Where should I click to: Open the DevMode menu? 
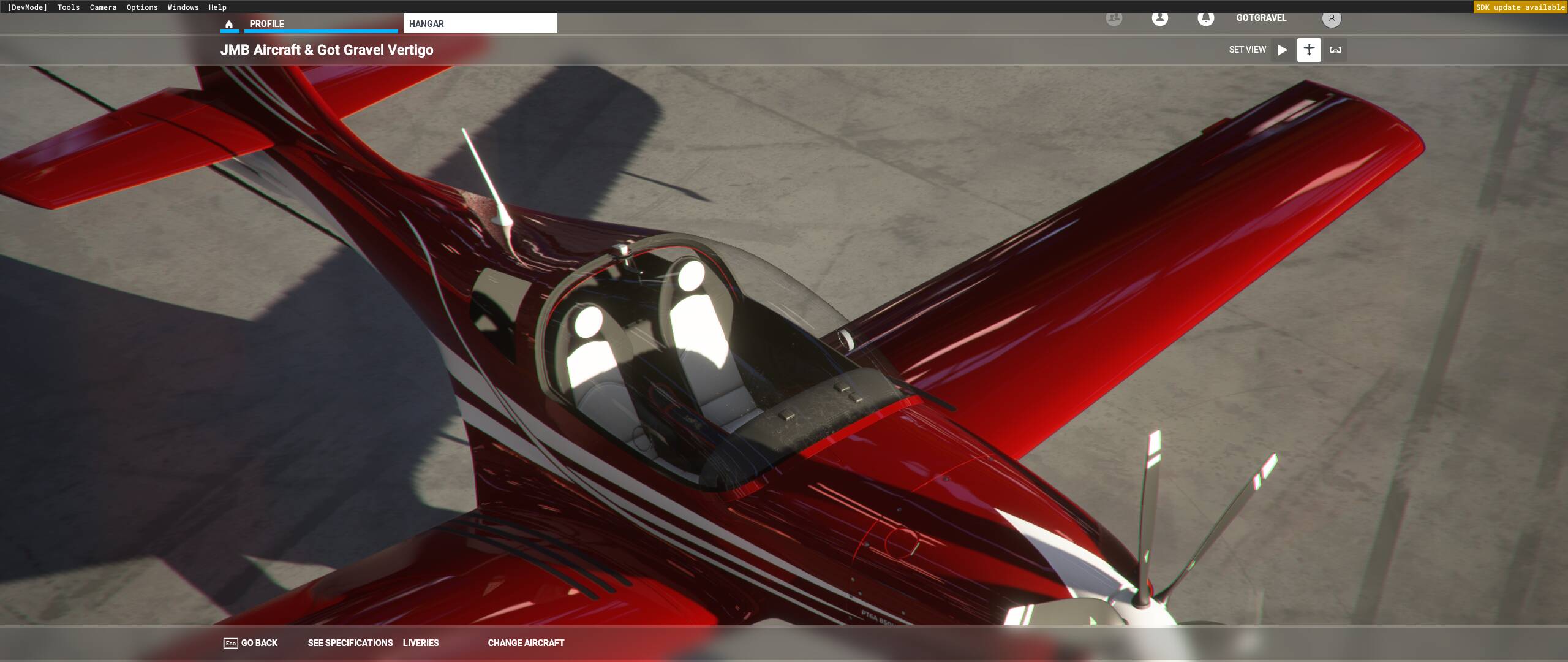coord(27,7)
